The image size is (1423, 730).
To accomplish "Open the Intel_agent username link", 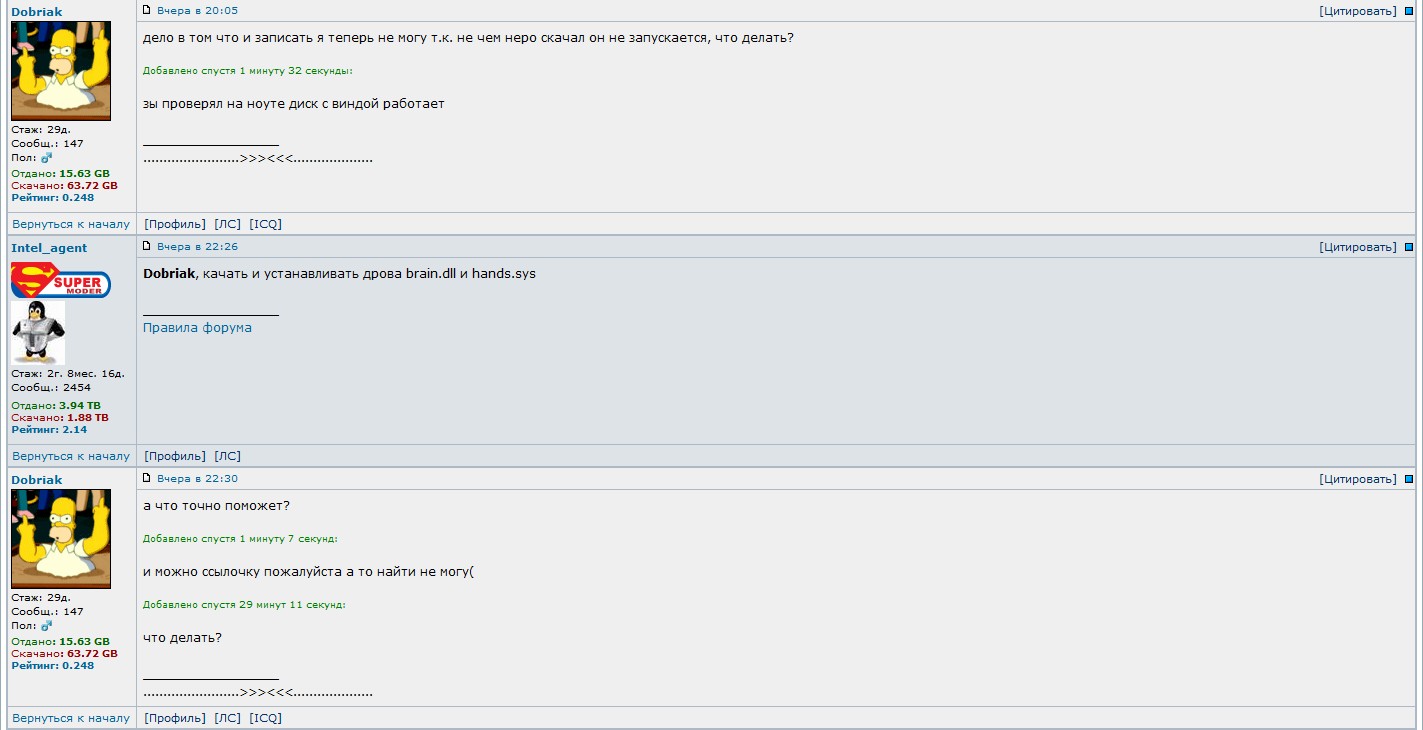I will point(49,248).
